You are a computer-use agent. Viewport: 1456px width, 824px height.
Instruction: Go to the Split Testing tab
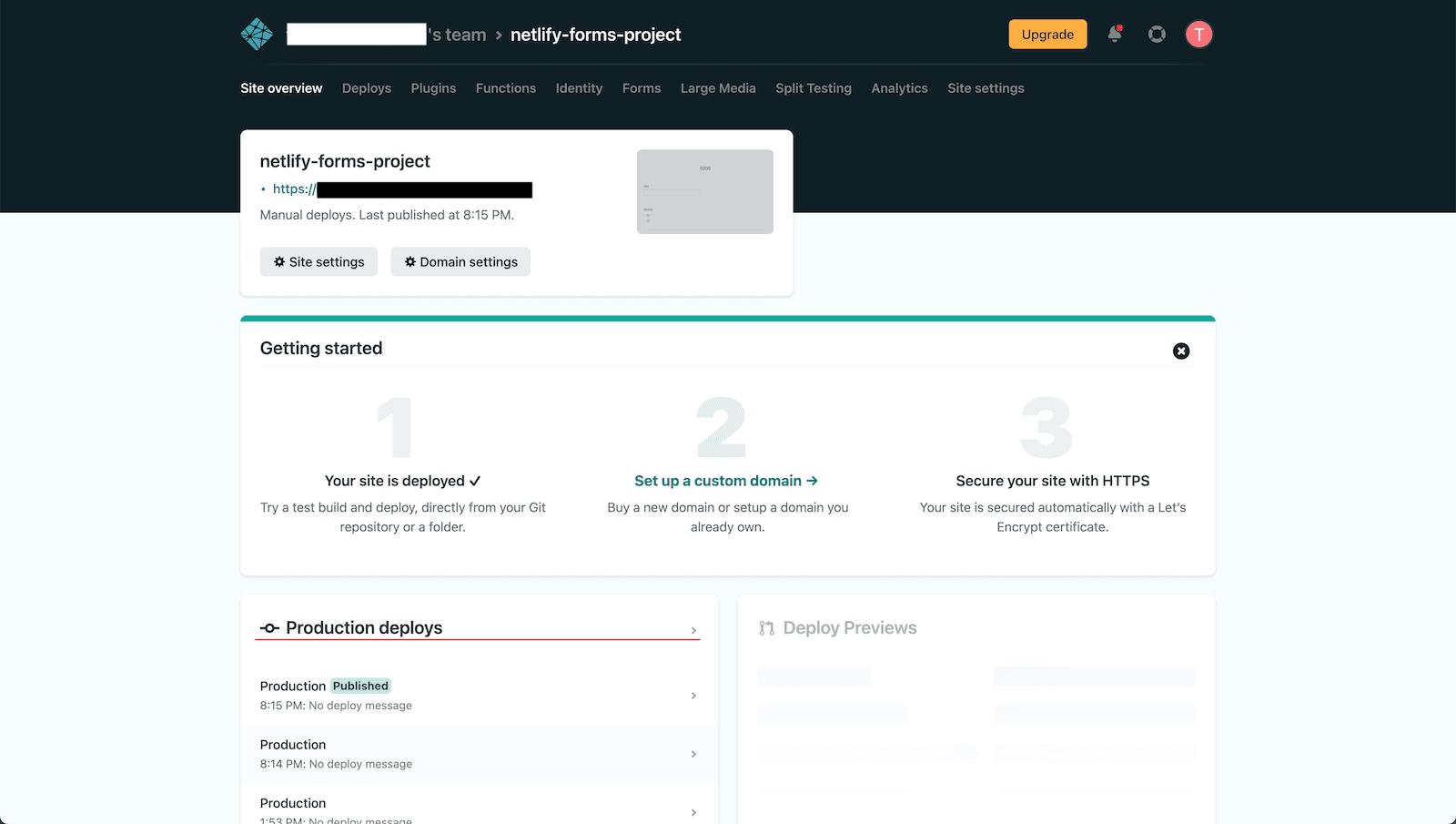coord(814,88)
